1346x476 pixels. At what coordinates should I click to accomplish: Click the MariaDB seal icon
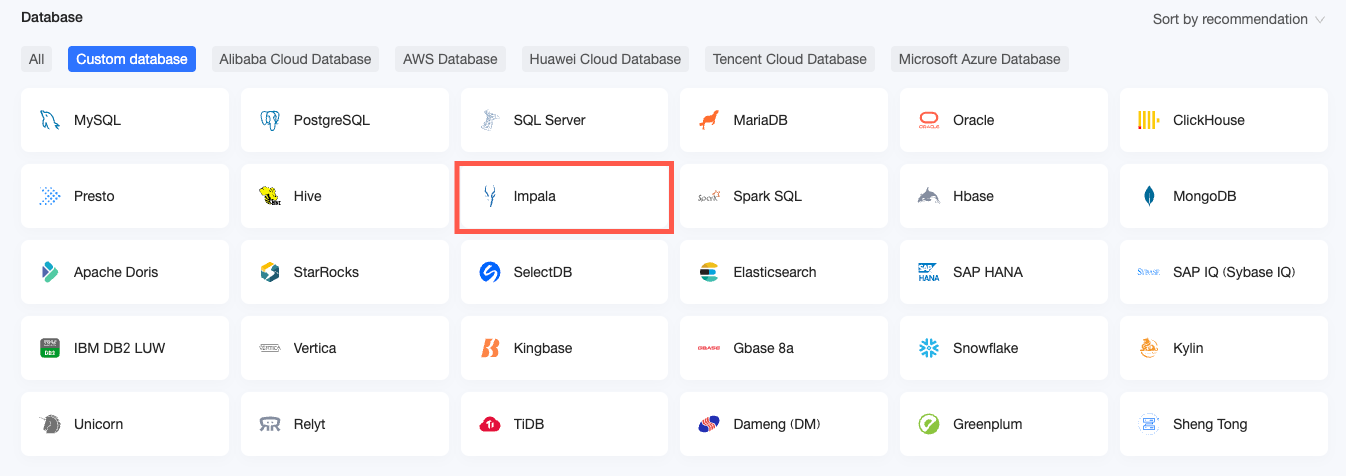tap(709, 120)
